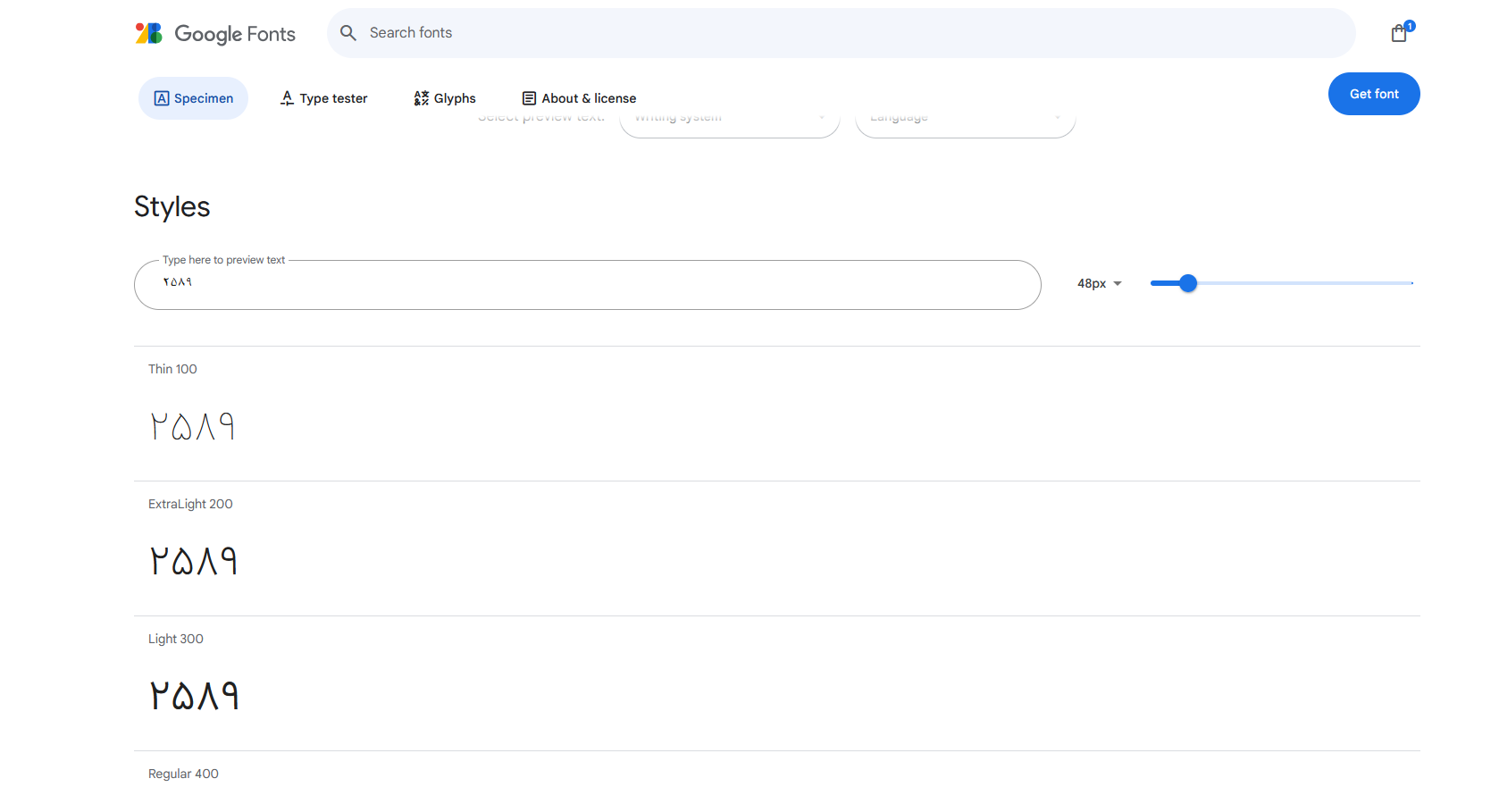The image size is (1499, 812).
Task: Click the Styles heading
Action: point(172,206)
